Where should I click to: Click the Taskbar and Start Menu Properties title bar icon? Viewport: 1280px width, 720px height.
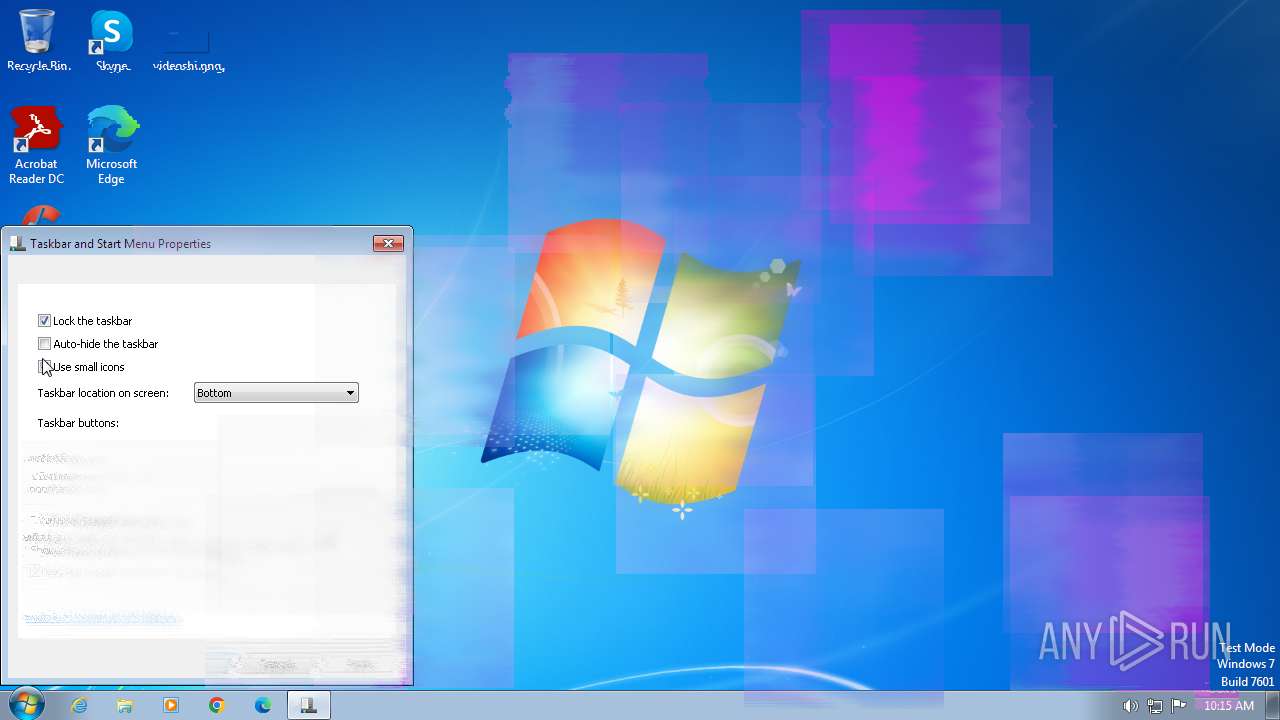coord(17,243)
